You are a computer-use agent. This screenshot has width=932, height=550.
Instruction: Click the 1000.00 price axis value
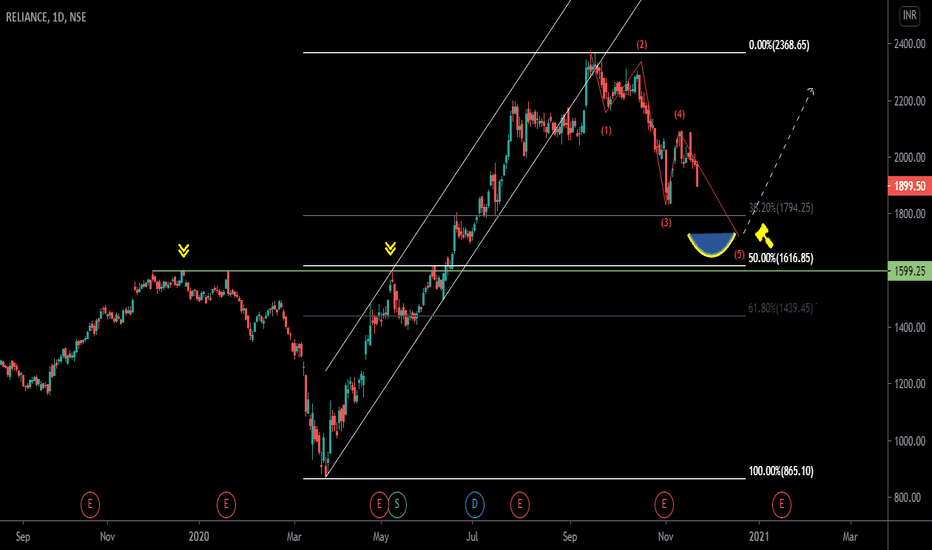click(x=909, y=441)
